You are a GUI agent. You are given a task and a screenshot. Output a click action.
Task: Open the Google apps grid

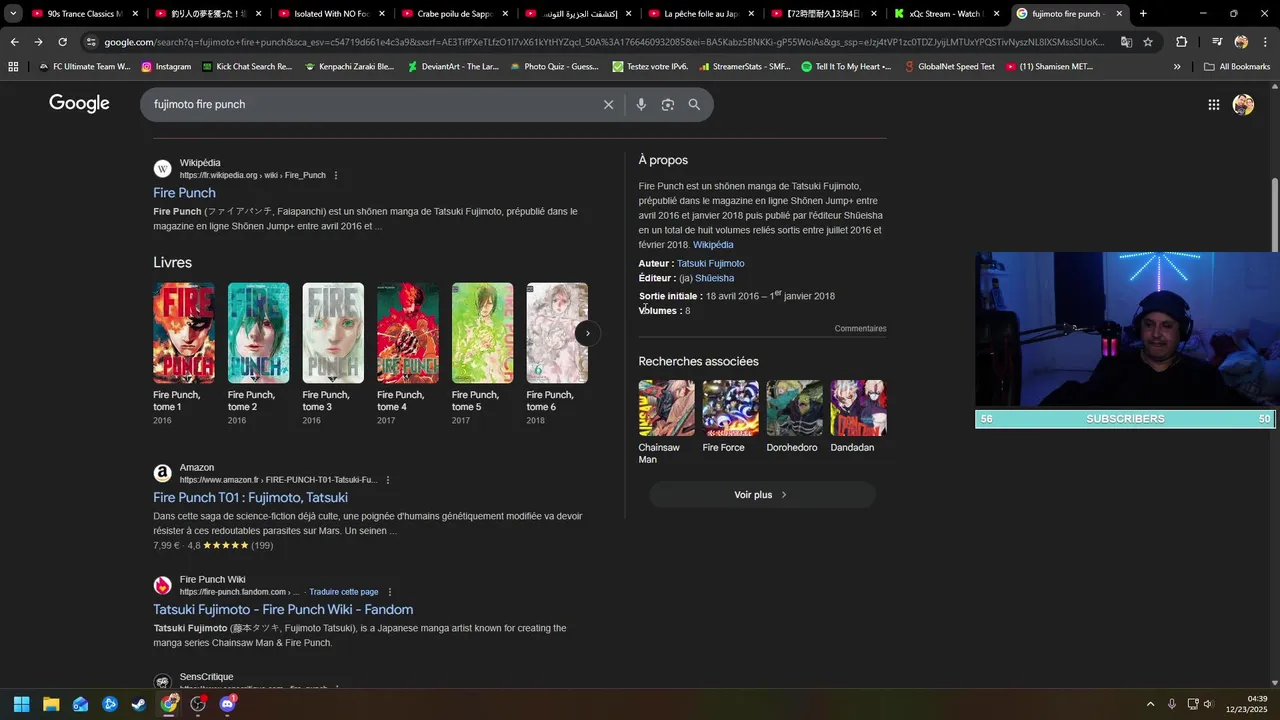click(1213, 104)
